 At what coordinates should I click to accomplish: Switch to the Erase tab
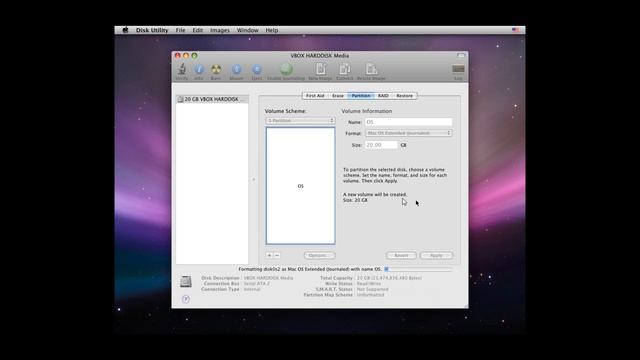(338, 96)
